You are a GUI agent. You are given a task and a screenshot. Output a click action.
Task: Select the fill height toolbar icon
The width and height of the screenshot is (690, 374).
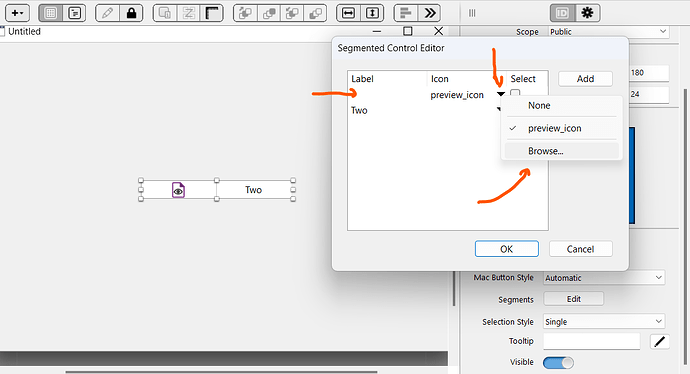tap(372, 13)
